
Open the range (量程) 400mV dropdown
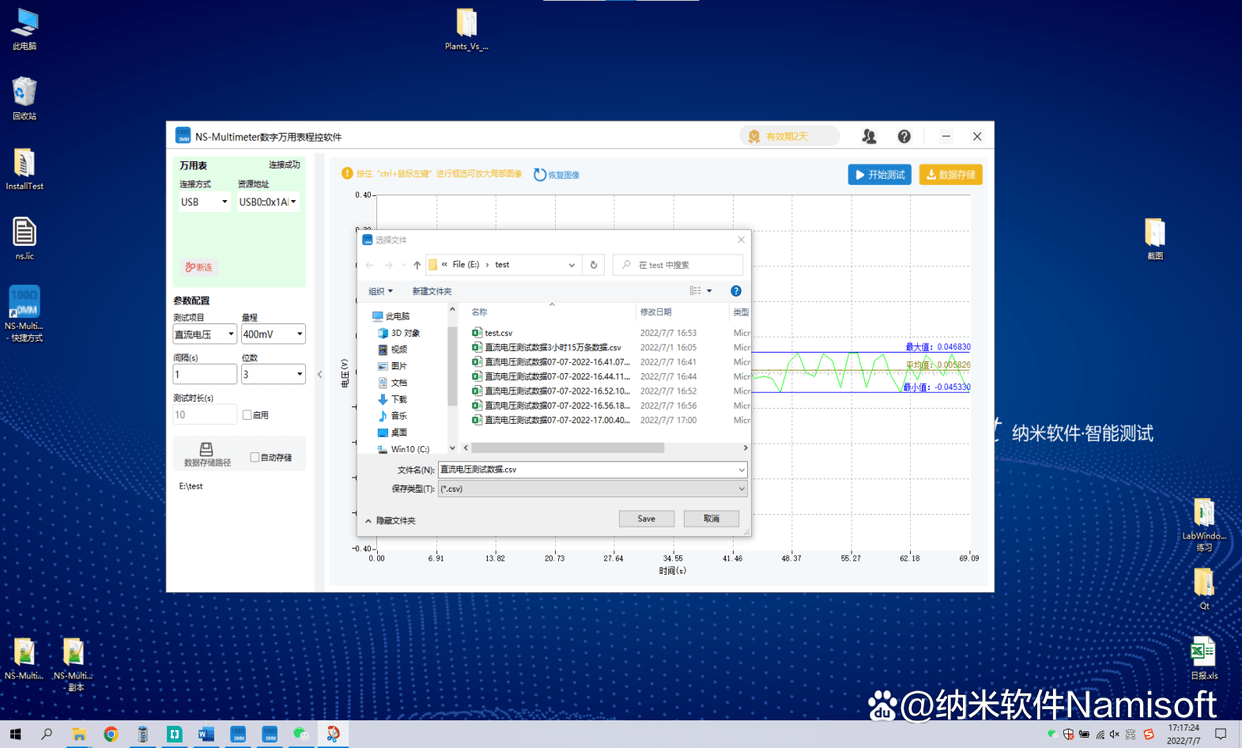[273, 334]
